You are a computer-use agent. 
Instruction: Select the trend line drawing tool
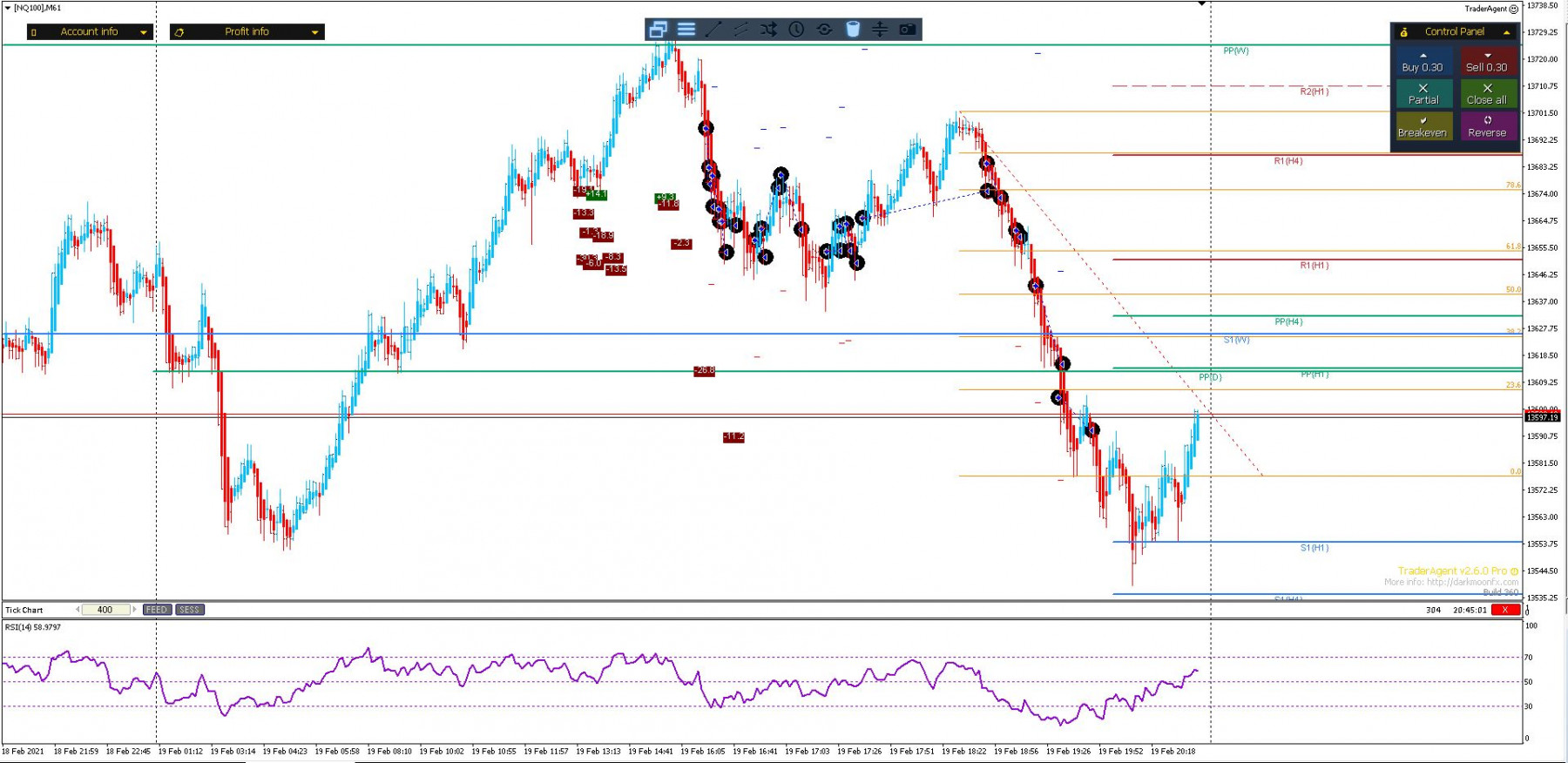[713, 30]
